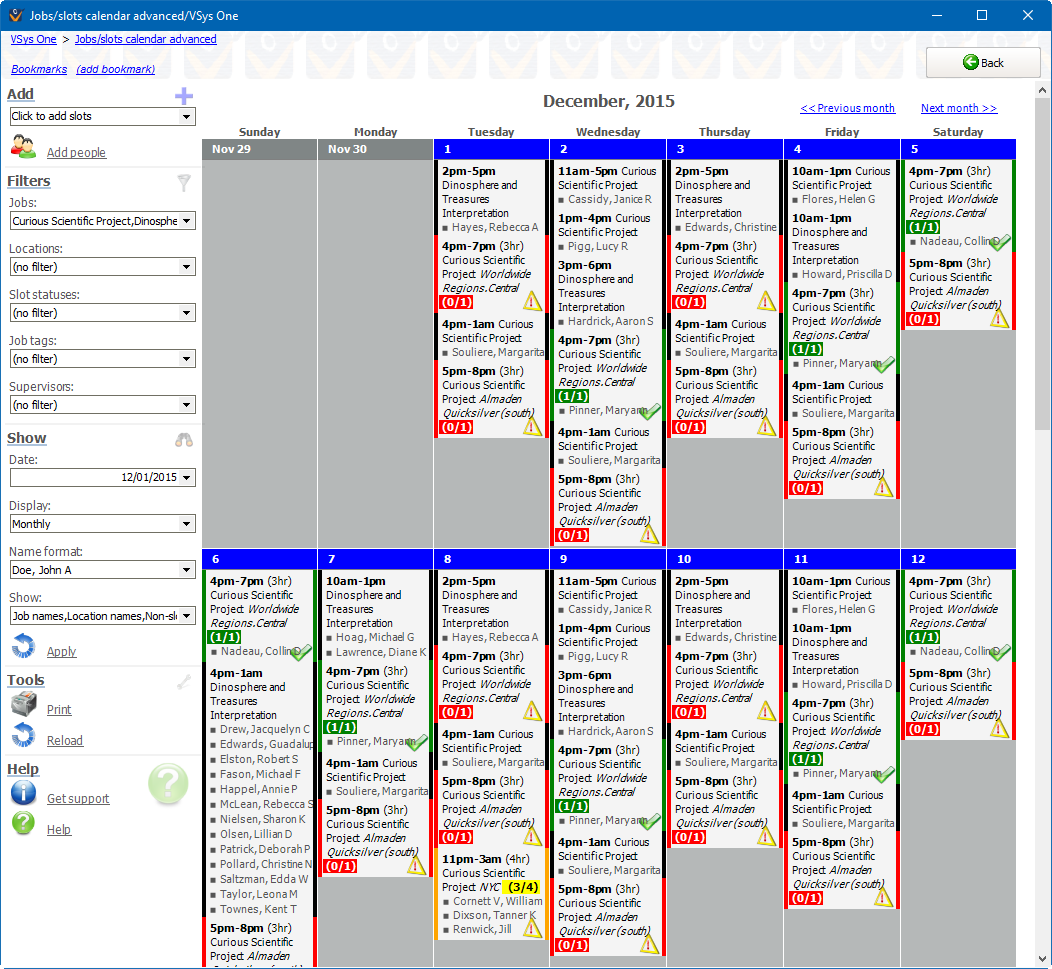Click the Bookmarks link
Viewport: 1052px width, 969px height.
coord(39,69)
